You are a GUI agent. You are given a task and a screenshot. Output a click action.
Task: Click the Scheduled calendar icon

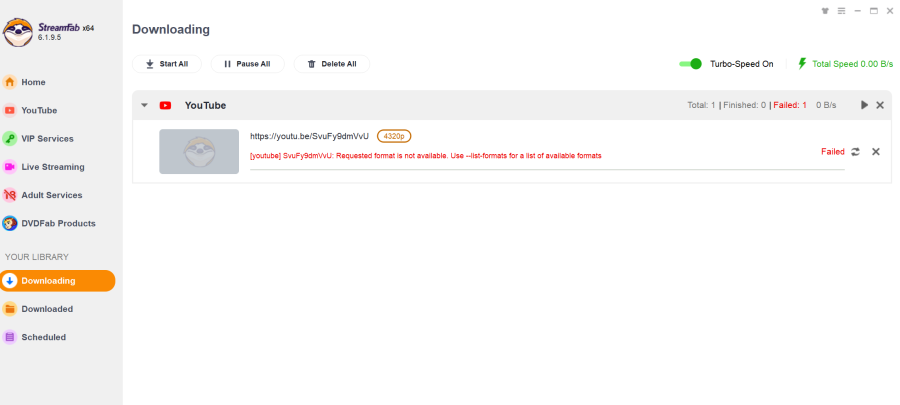[x=9, y=337]
